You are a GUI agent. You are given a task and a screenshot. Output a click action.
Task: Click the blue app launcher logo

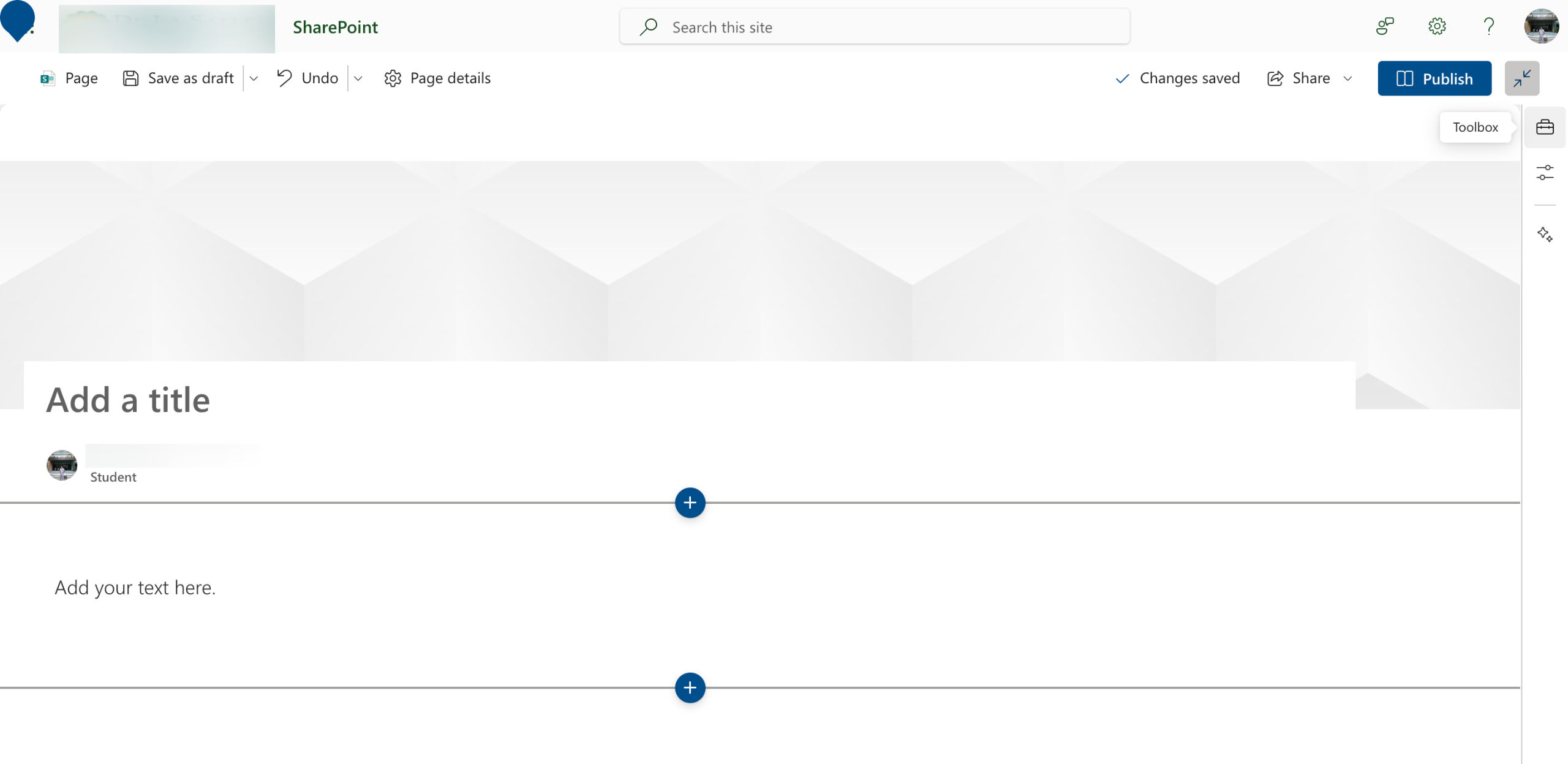pyautogui.click(x=18, y=21)
